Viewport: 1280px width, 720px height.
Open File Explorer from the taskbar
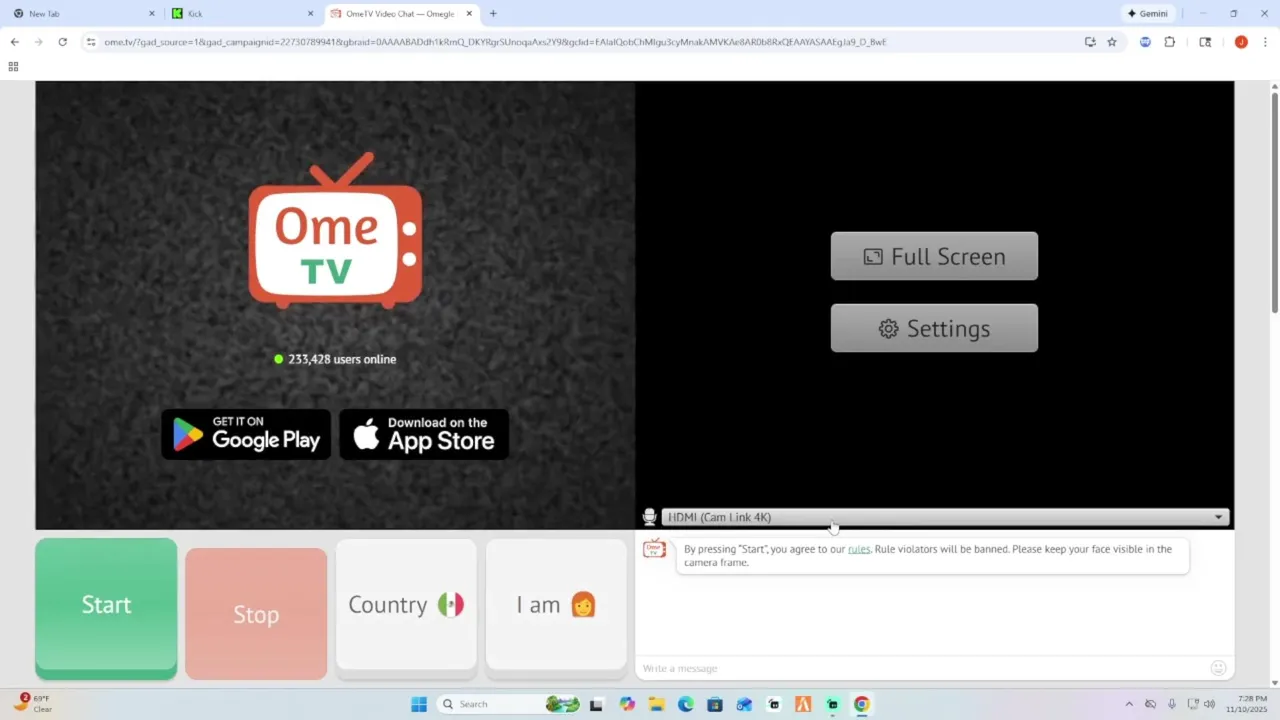coord(657,704)
